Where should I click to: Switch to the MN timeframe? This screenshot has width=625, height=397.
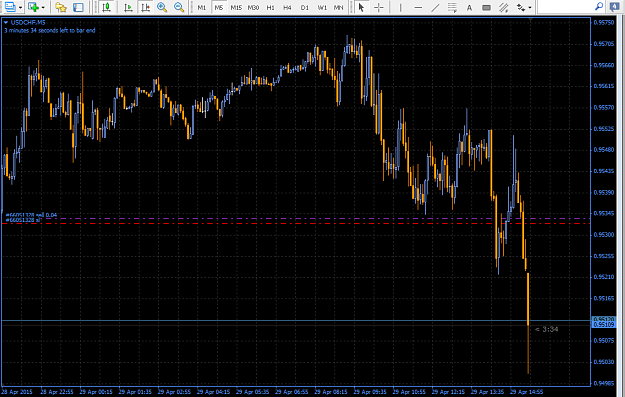tap(338, 7)
